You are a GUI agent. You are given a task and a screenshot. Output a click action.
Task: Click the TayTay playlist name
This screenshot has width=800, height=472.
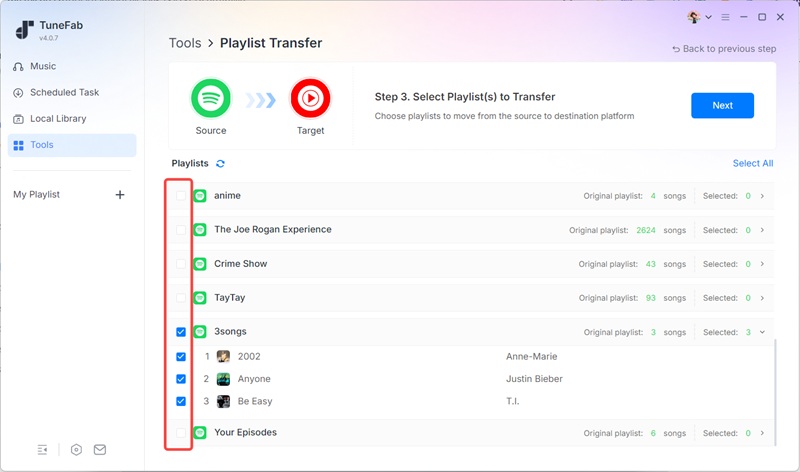pyautogui.click(x=230, y=297)
